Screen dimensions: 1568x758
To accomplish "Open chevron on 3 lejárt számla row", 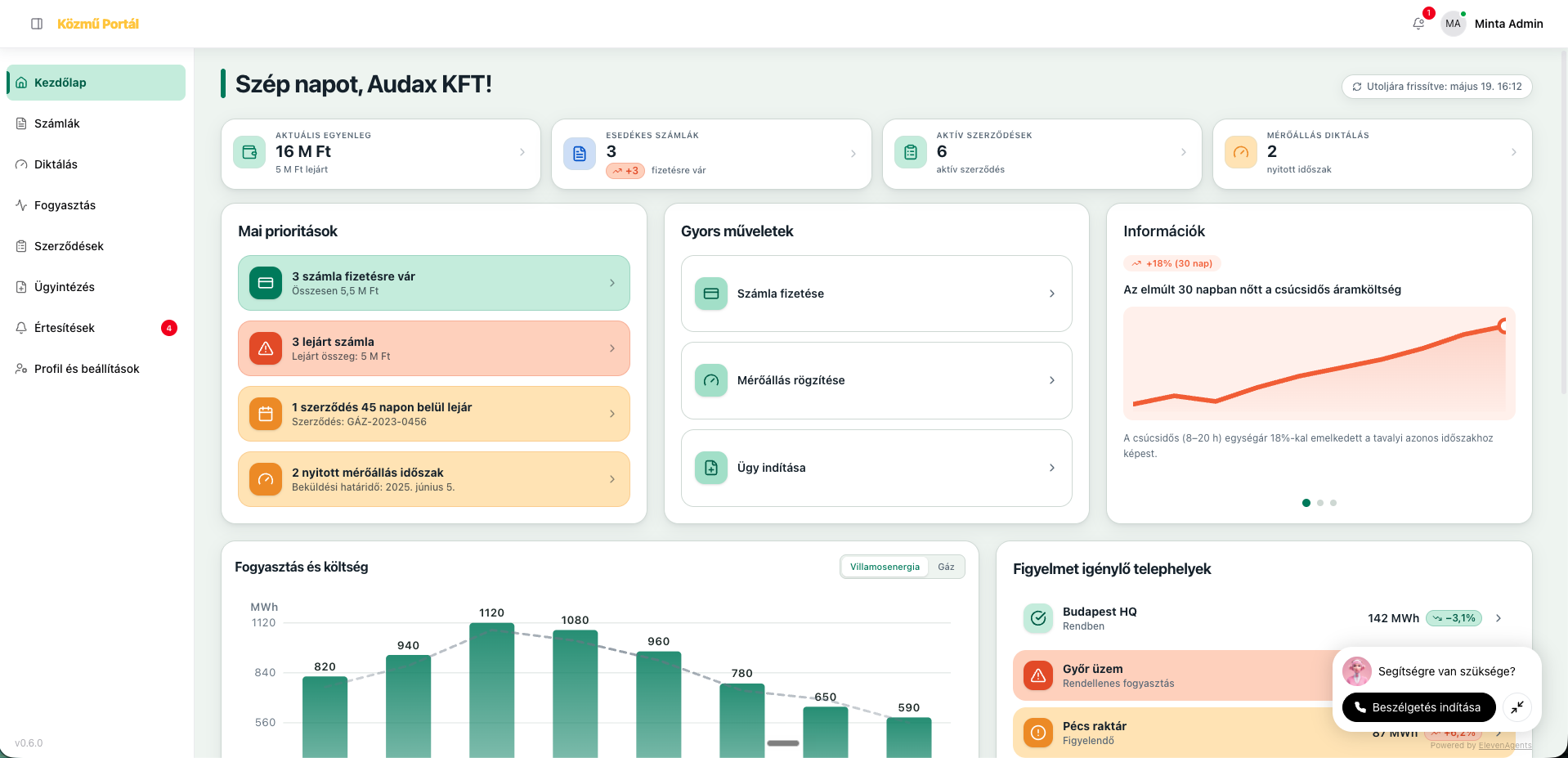I will pyautogui.click(x=612, y=348).
